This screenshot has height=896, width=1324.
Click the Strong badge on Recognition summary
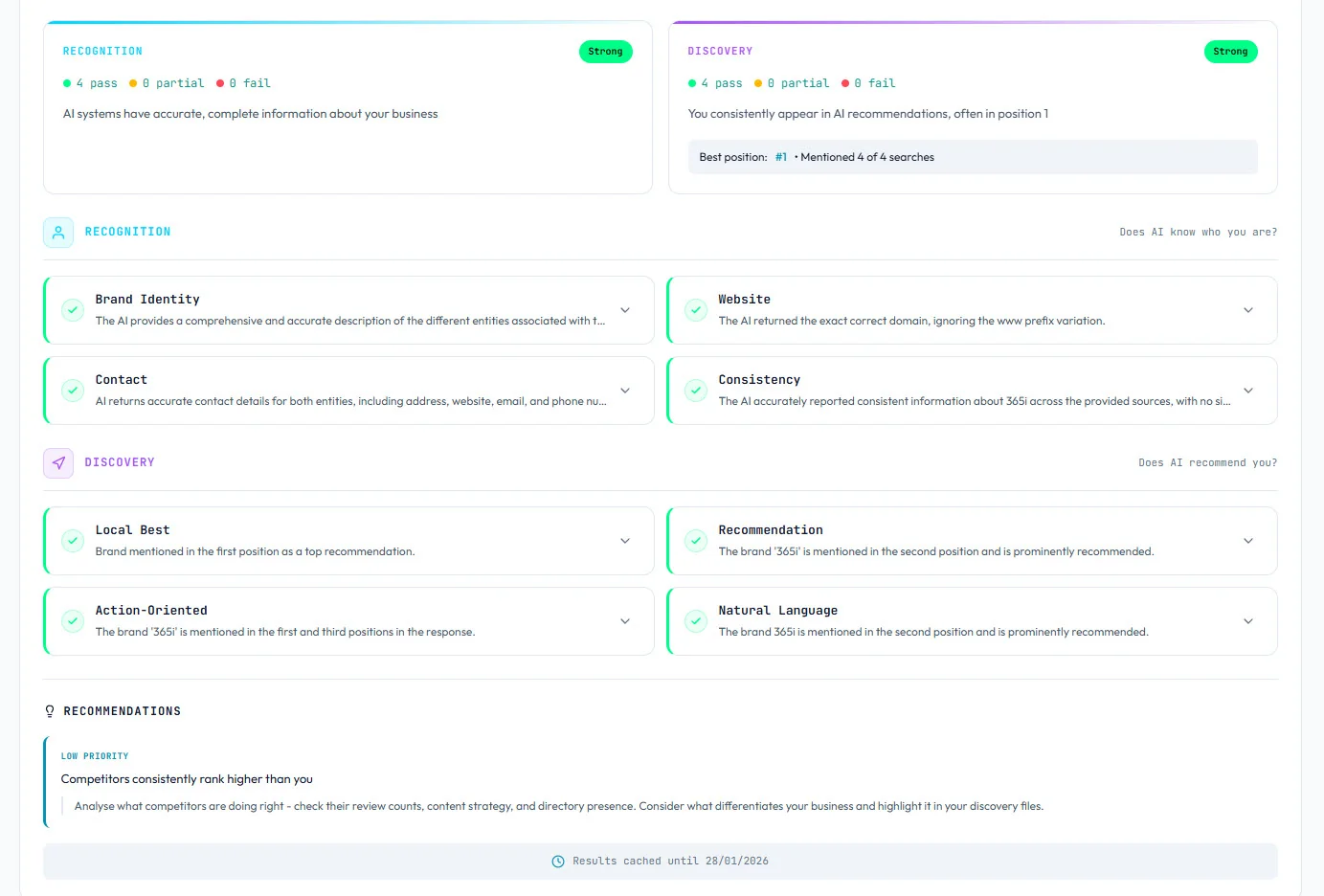605,52
